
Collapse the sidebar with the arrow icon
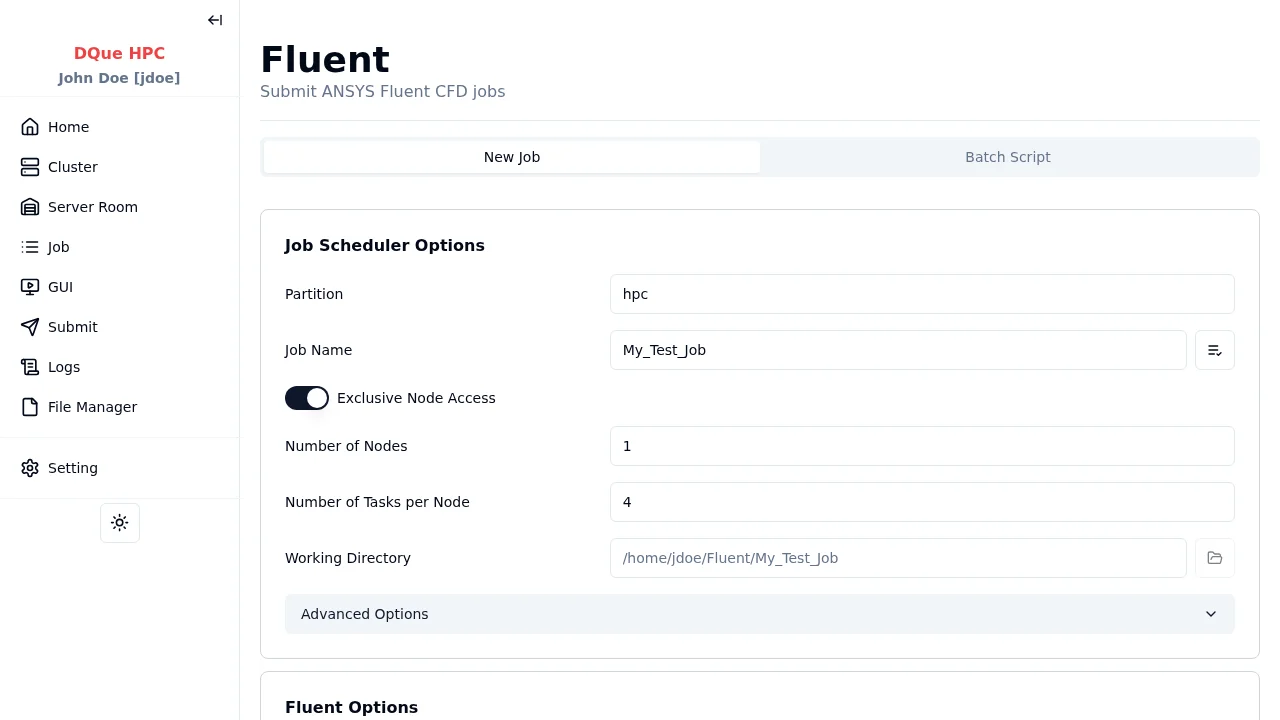coord(215,20)
